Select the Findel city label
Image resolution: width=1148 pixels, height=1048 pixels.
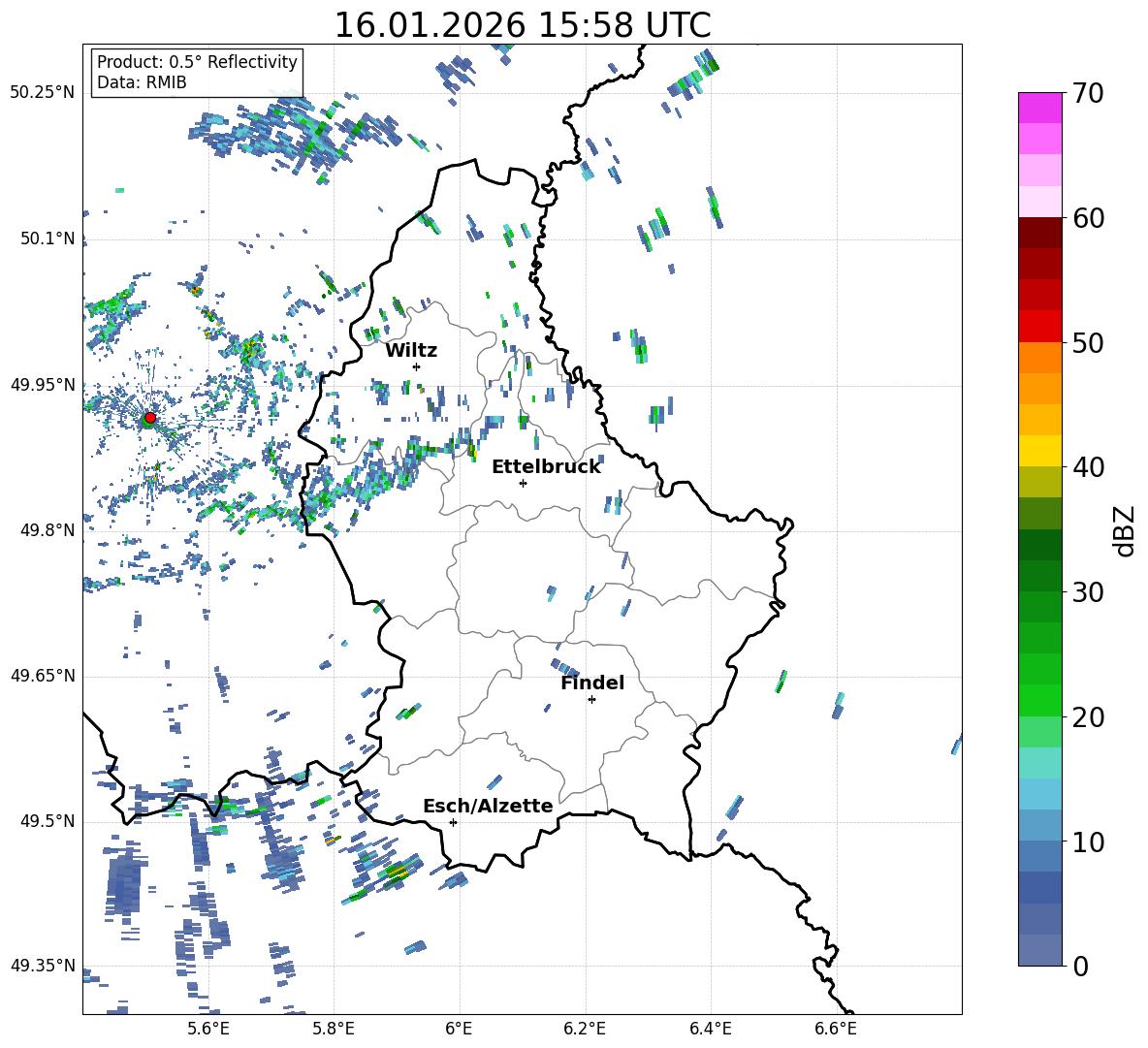592,683
